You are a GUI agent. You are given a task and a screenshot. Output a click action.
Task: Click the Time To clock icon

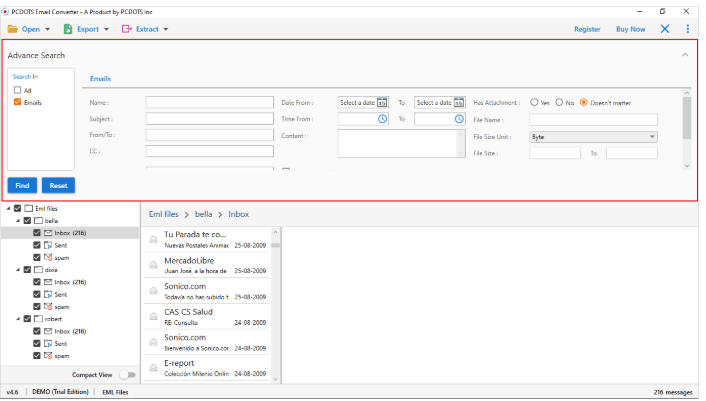459,119
